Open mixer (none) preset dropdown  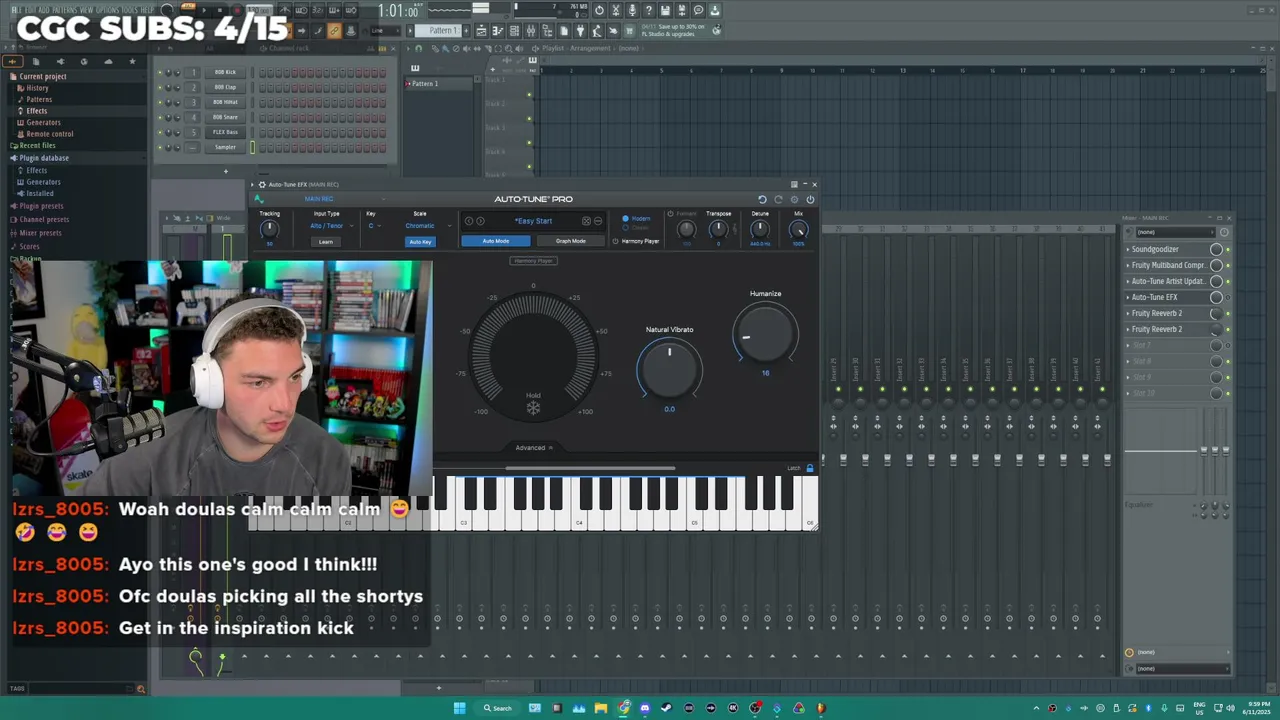[1176, 232]
